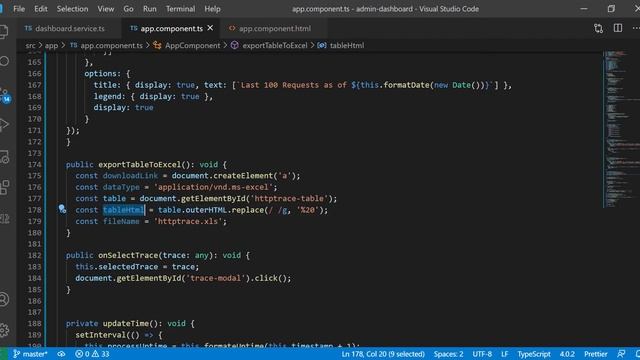Click the Open Changes compare icon
The image size is (640, 360).
(598, 28)
